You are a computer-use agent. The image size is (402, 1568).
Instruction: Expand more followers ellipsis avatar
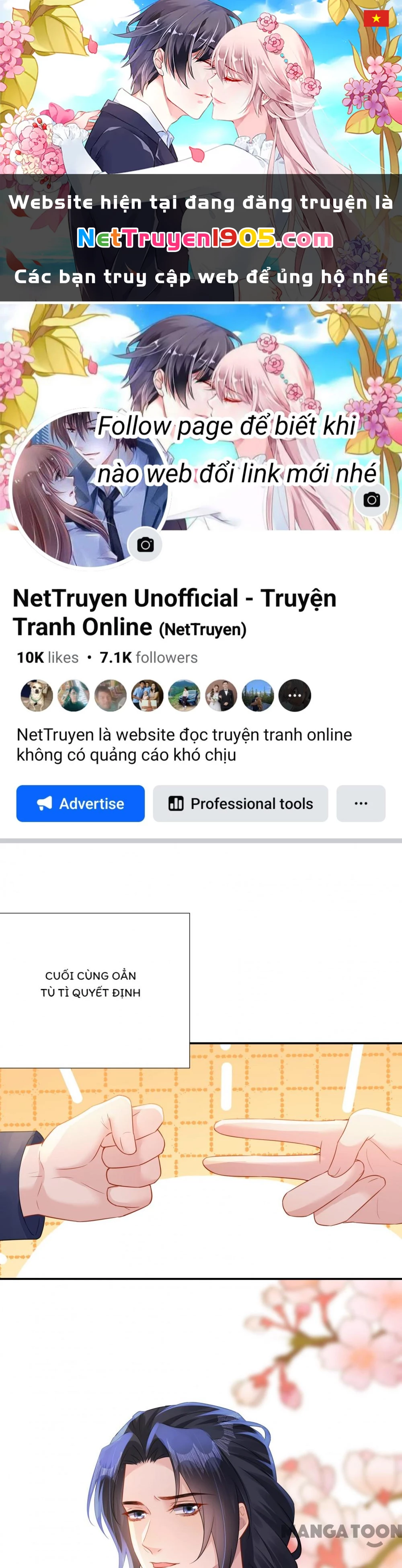(295, 695)
